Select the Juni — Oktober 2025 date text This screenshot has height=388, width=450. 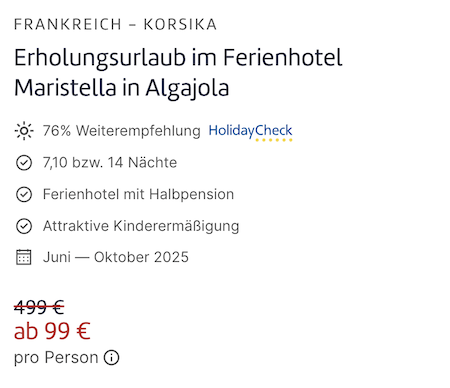pyautogui.click(x=116, y=257)
